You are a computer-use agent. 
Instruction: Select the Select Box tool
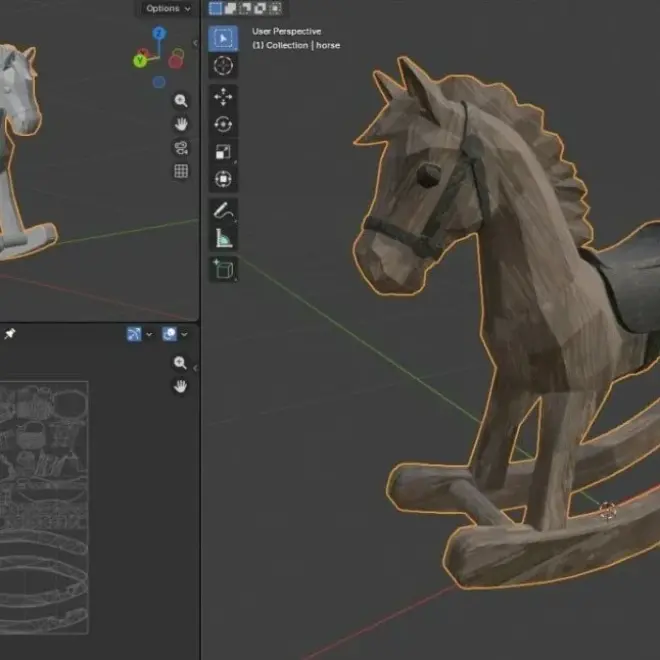click(223, 39)
